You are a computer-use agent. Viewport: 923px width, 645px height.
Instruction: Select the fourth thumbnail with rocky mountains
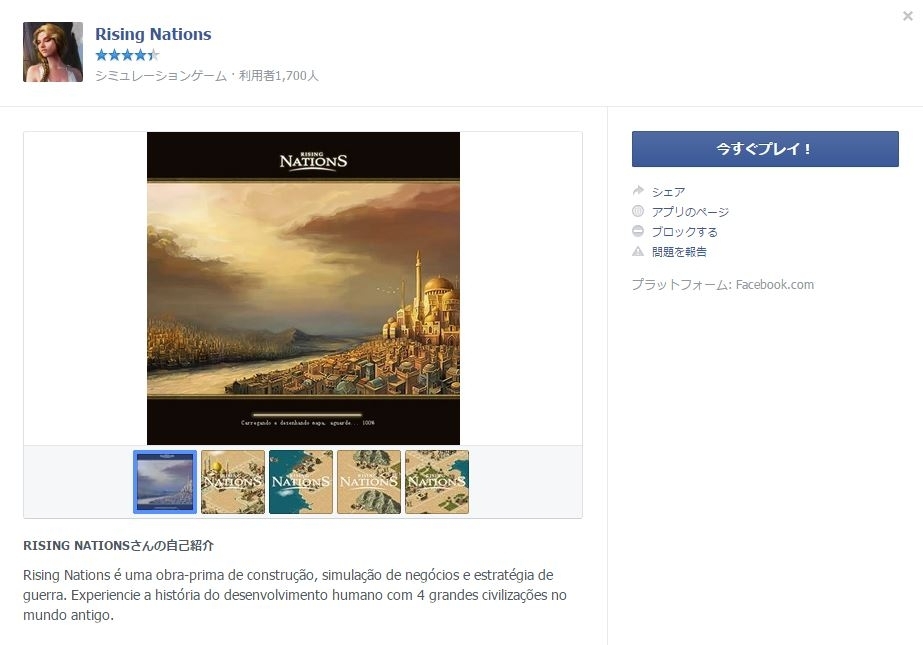[x=369, y=482]
